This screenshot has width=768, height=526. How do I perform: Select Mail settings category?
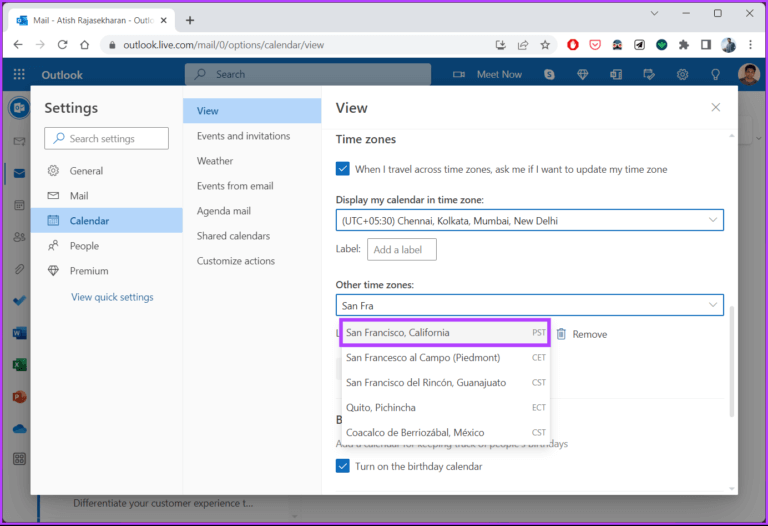[107, 195]
